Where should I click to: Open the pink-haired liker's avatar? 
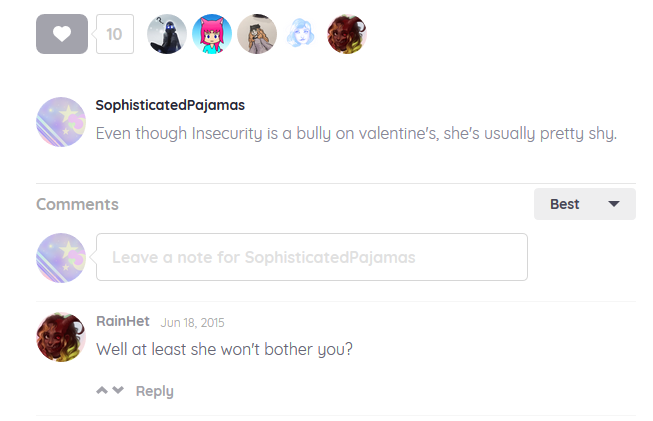coord(212,34)
